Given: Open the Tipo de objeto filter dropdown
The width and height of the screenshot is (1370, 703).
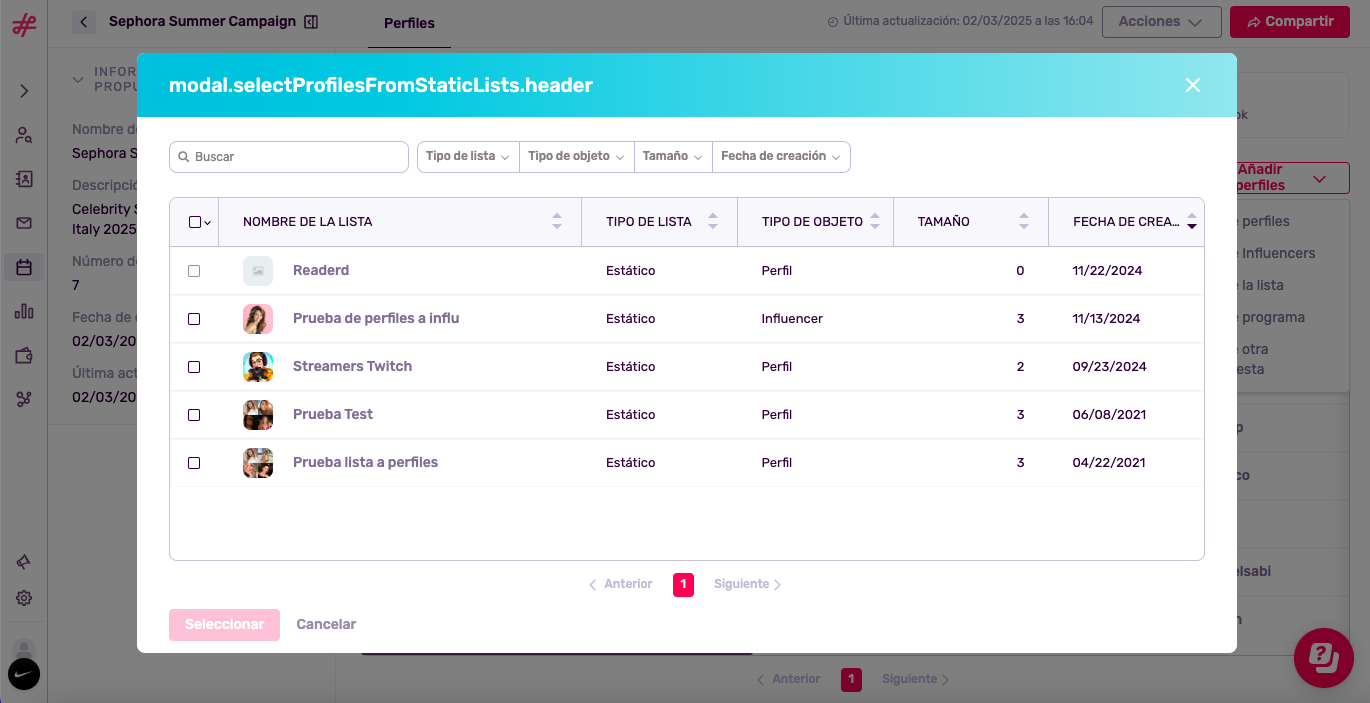Looking at the screenshot, I should click(577, 157).
